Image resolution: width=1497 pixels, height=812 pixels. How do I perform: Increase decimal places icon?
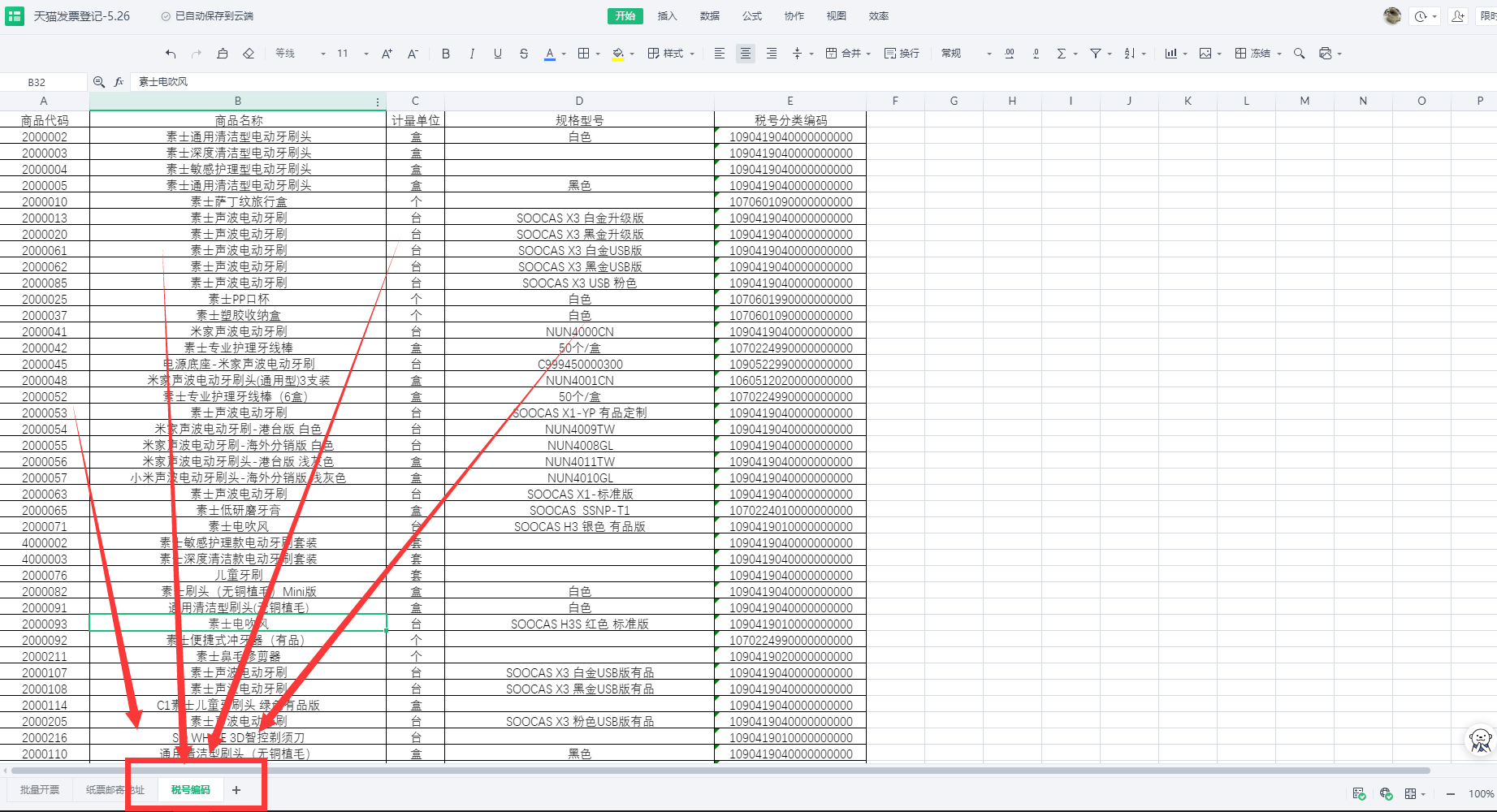tap(1010, 54)
